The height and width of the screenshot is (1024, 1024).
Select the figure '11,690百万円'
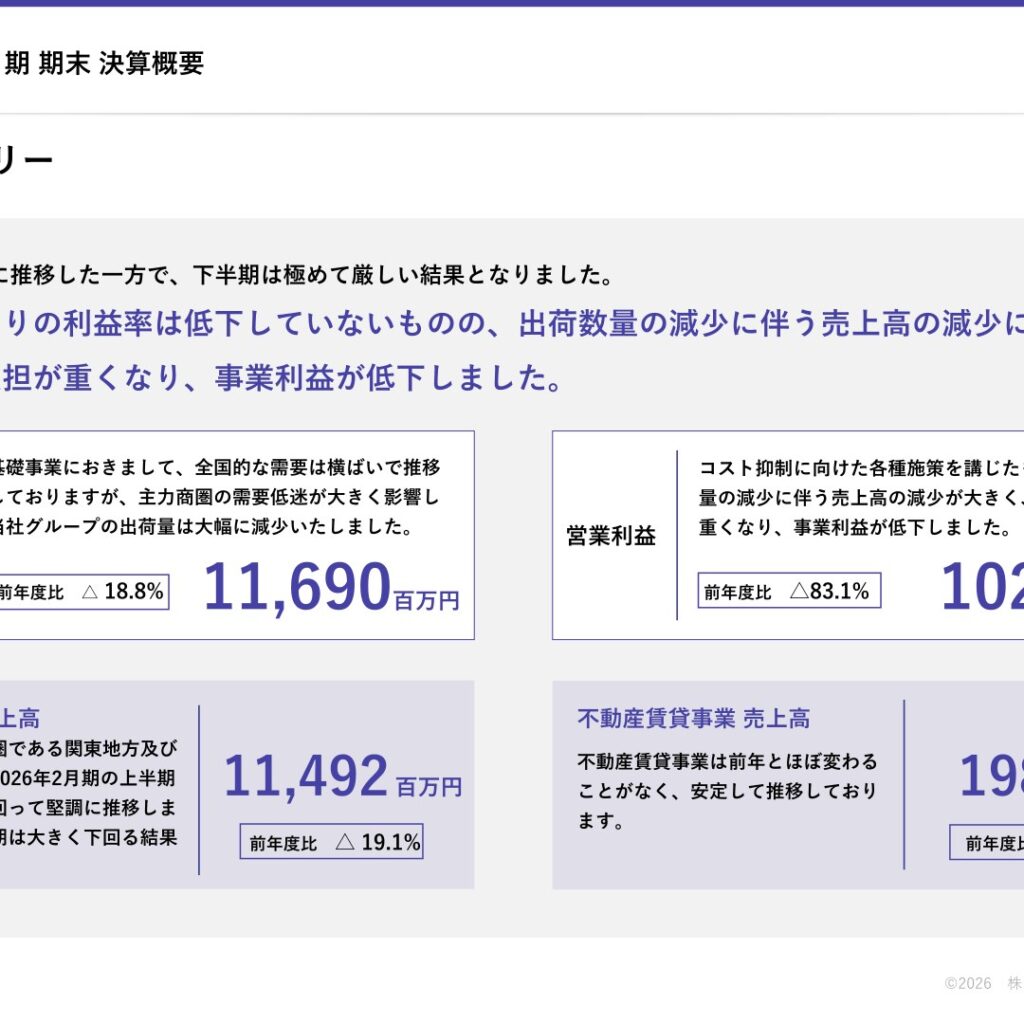pyautogui.click(x=332, y=587)
